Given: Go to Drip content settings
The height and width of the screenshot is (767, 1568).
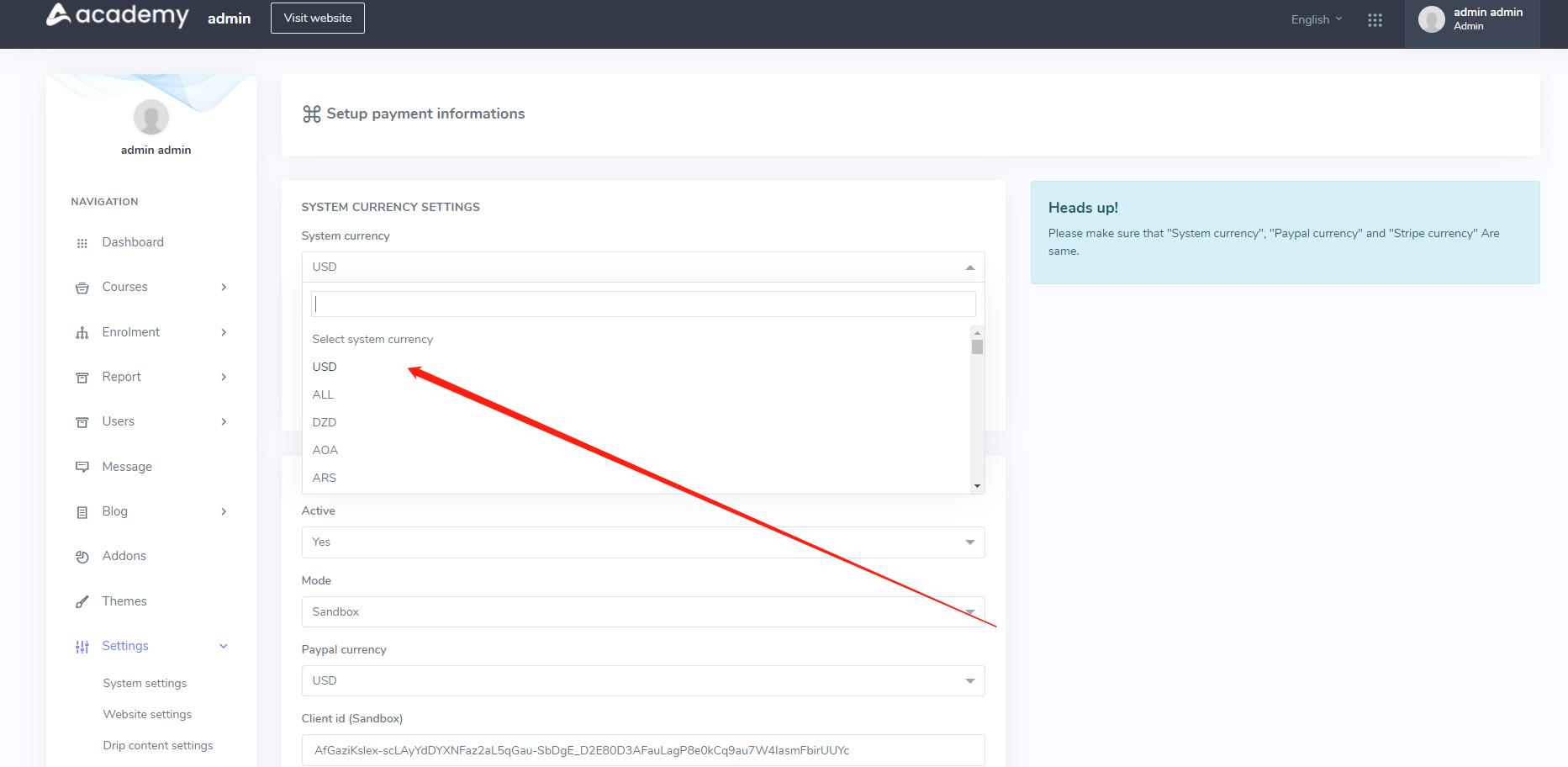Looking at the screenshot, I should click(x=158, y=745).
